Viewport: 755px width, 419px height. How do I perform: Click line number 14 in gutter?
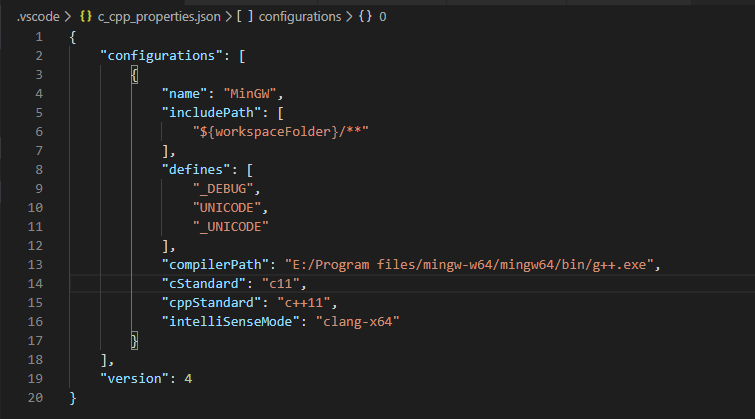[x=35, y=284]
